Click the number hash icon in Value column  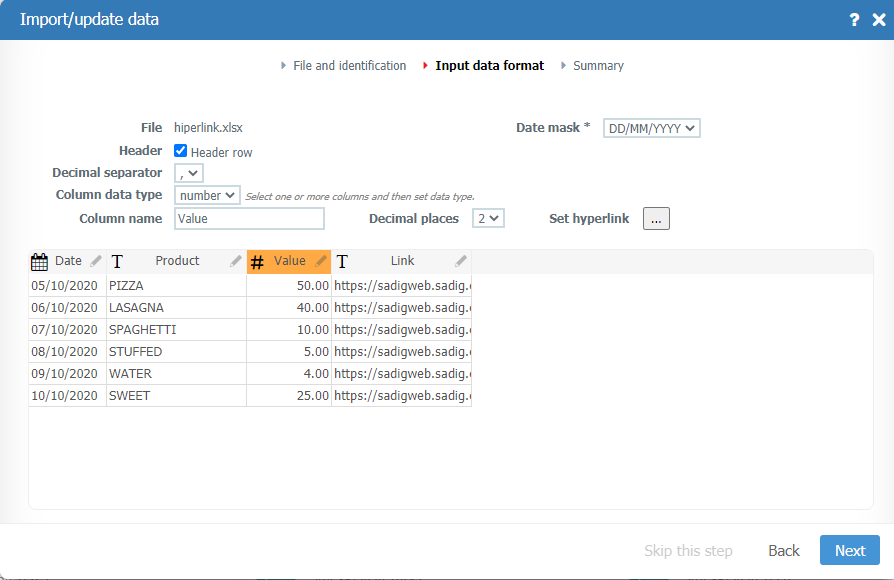point(257,262)
